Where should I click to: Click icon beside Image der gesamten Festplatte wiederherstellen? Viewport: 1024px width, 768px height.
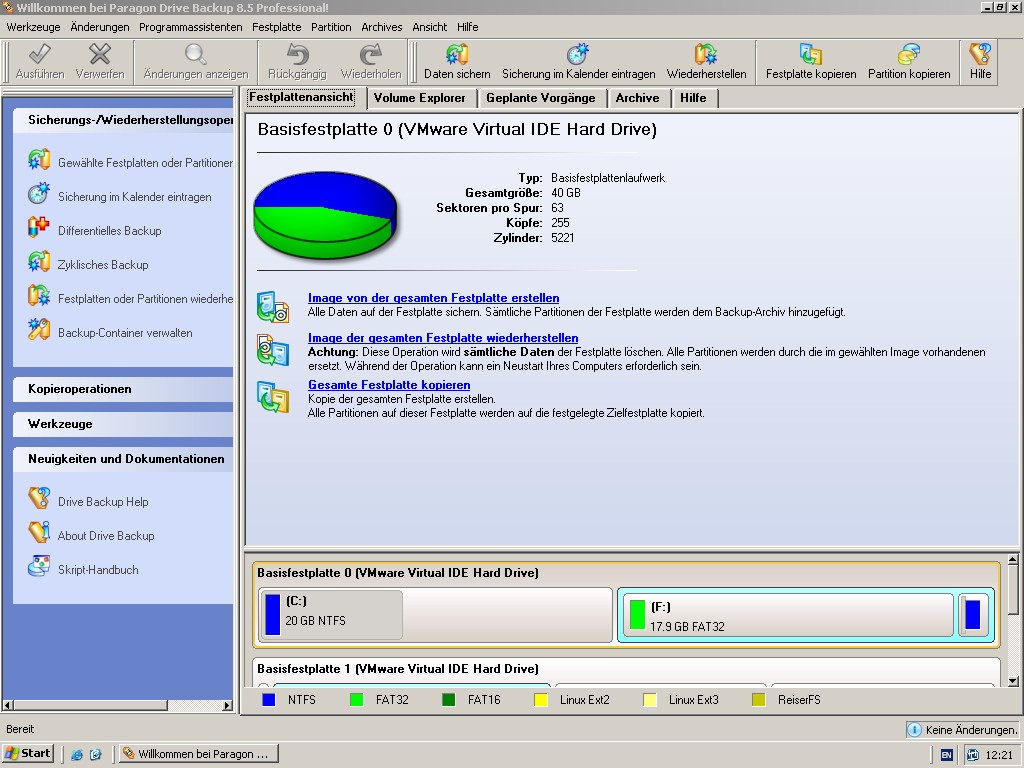[273, 350]
